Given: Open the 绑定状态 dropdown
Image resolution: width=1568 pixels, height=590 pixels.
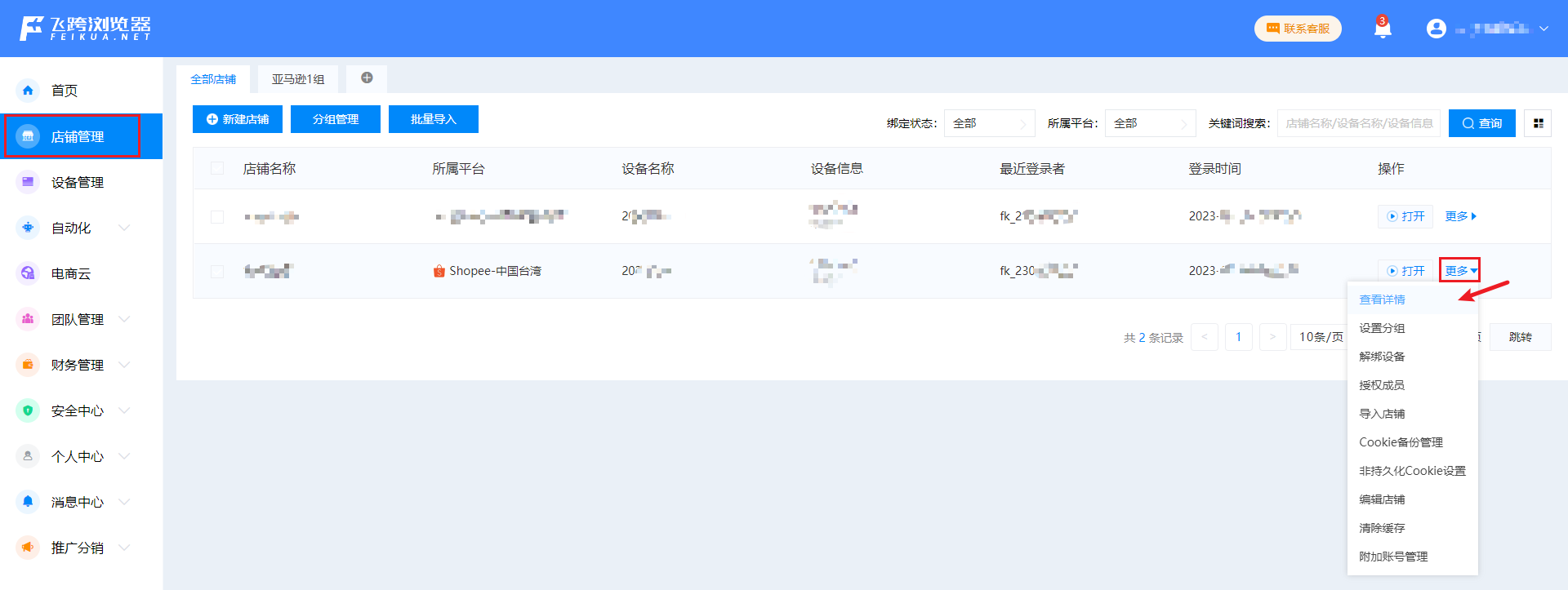Looking at the screenshot, I should [989, 123].
